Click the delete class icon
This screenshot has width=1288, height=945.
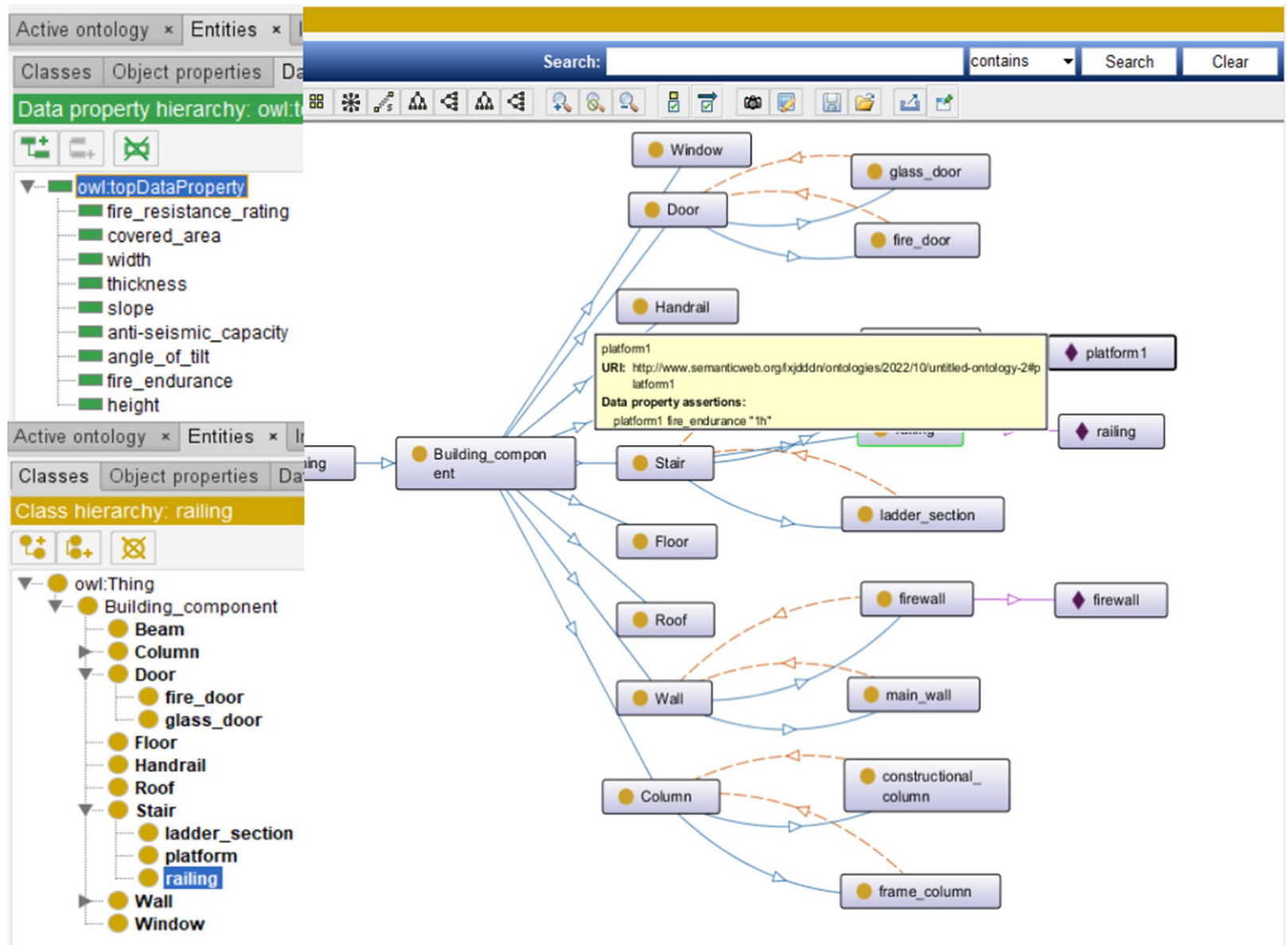[133, 548]
